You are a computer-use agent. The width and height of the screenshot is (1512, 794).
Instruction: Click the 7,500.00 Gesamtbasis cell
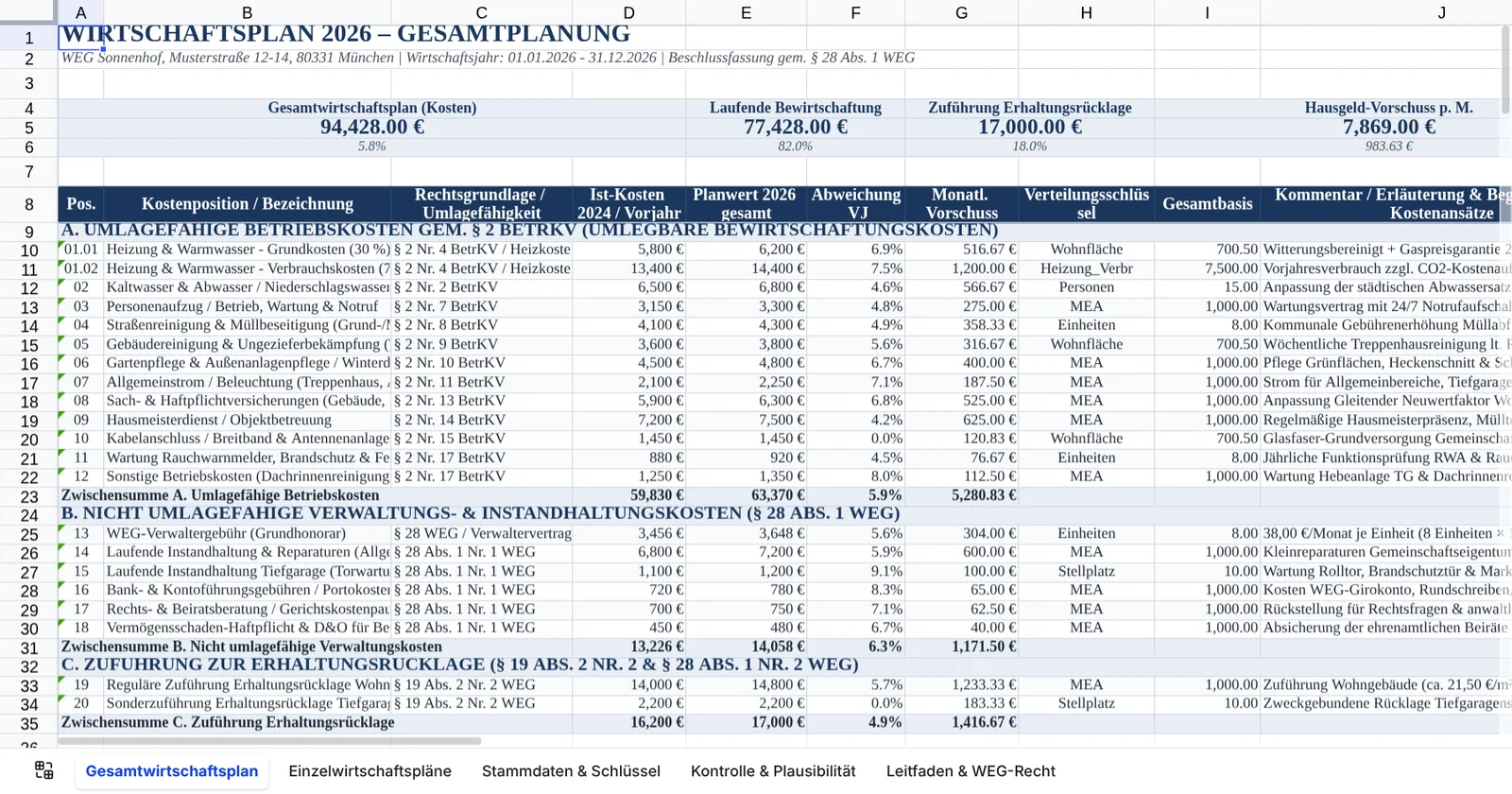(1207, 268)
